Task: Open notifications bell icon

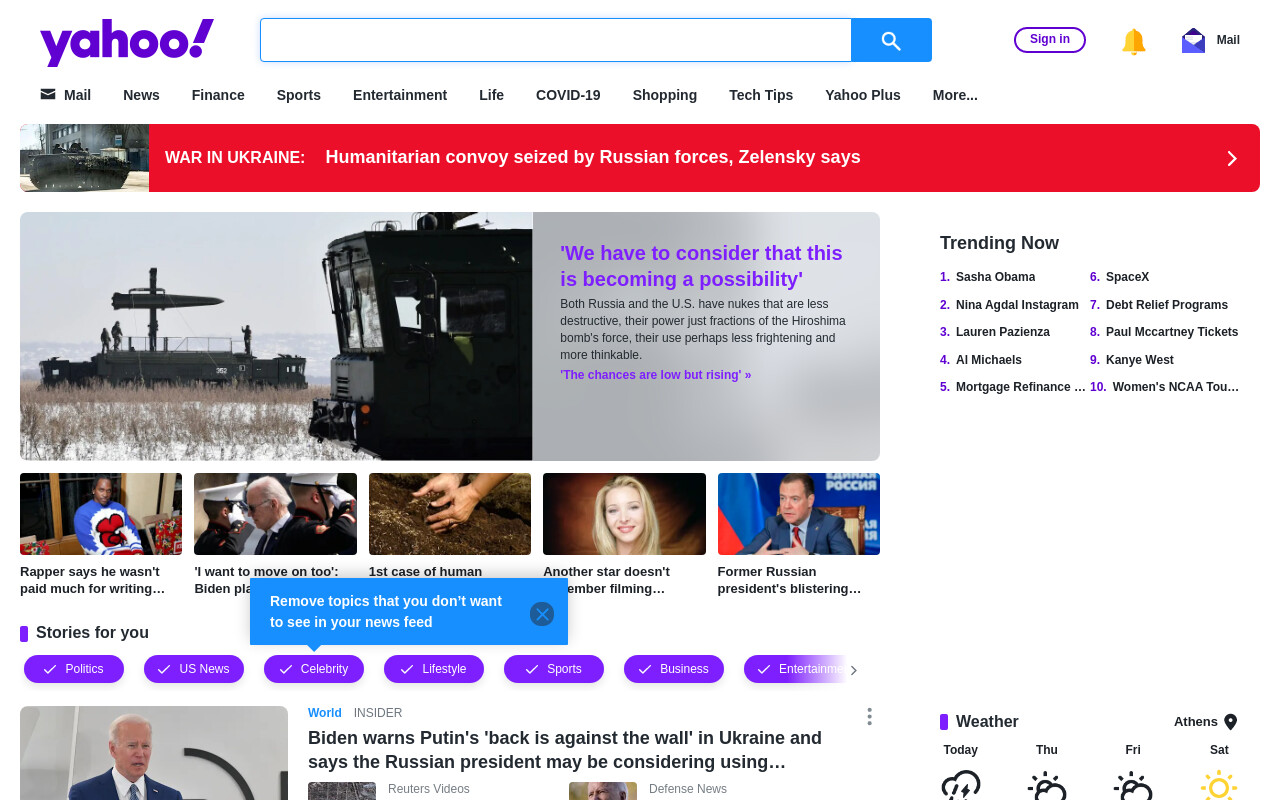Action: tap(1133, 41)
